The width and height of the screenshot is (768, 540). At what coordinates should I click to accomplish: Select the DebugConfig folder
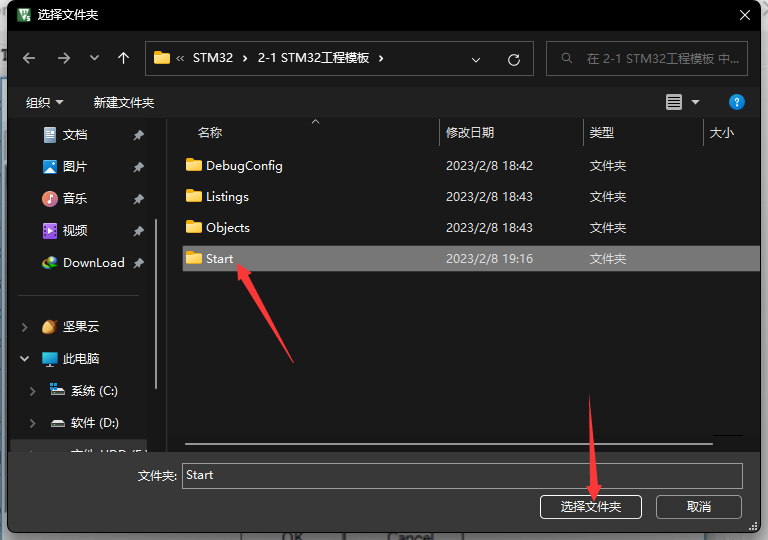tap(244, 166)
